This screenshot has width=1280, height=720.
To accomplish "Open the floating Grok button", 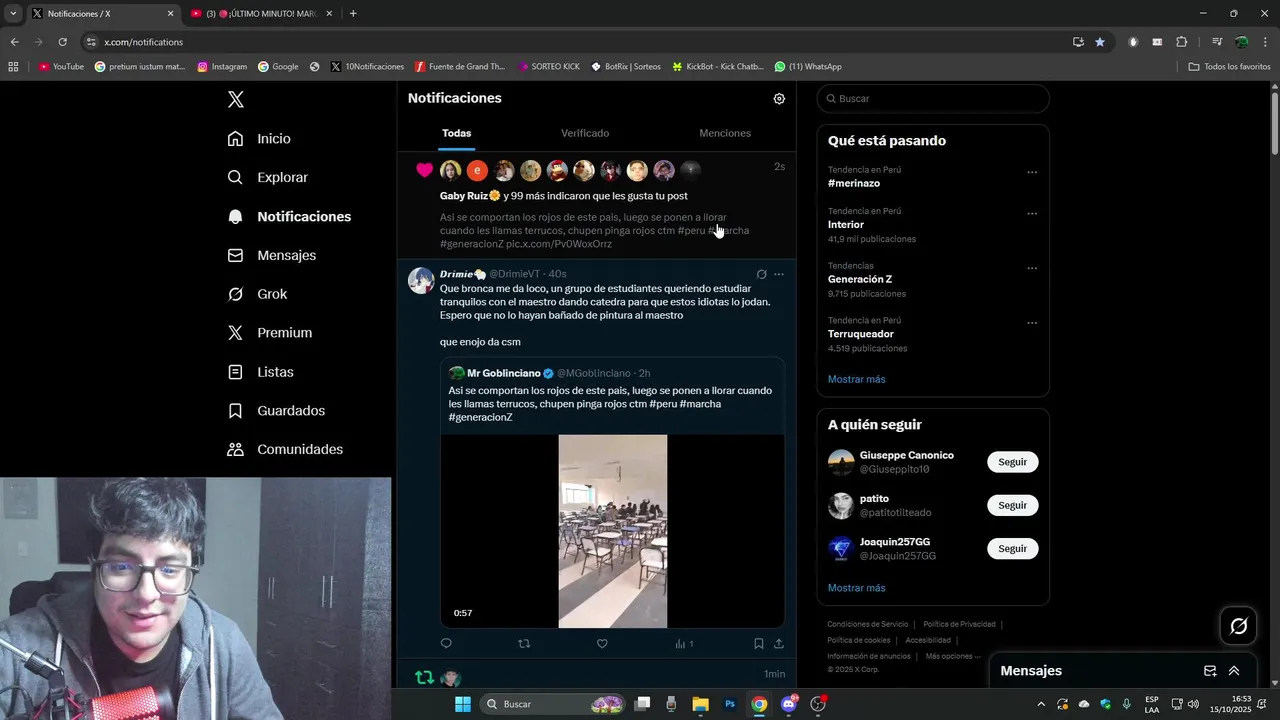I will coord(1238,626).
